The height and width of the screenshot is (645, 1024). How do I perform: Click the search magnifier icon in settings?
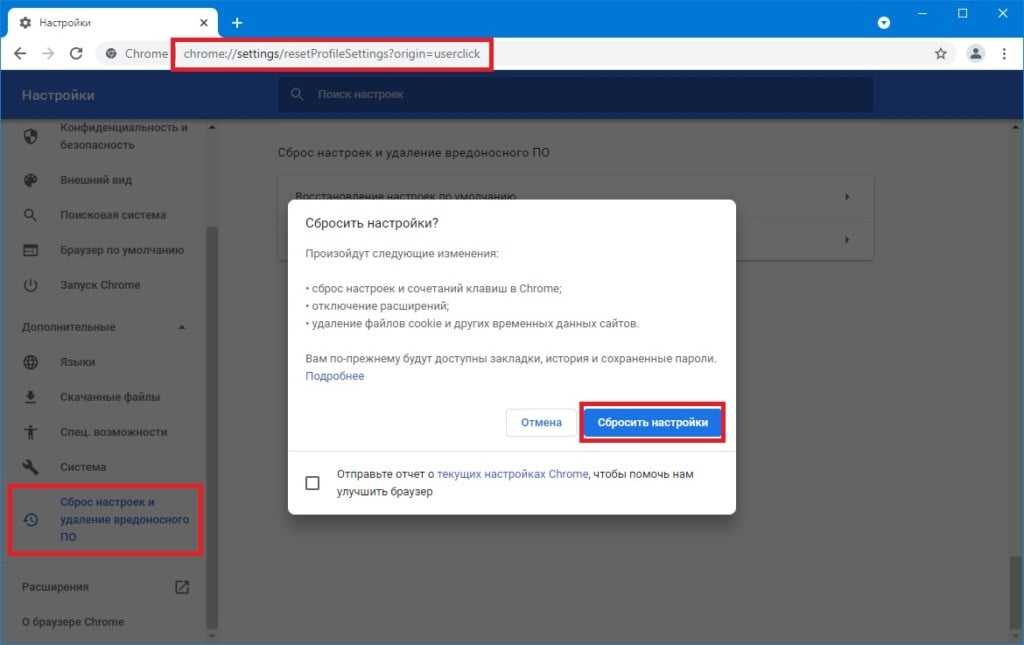[x=296, y=94]
